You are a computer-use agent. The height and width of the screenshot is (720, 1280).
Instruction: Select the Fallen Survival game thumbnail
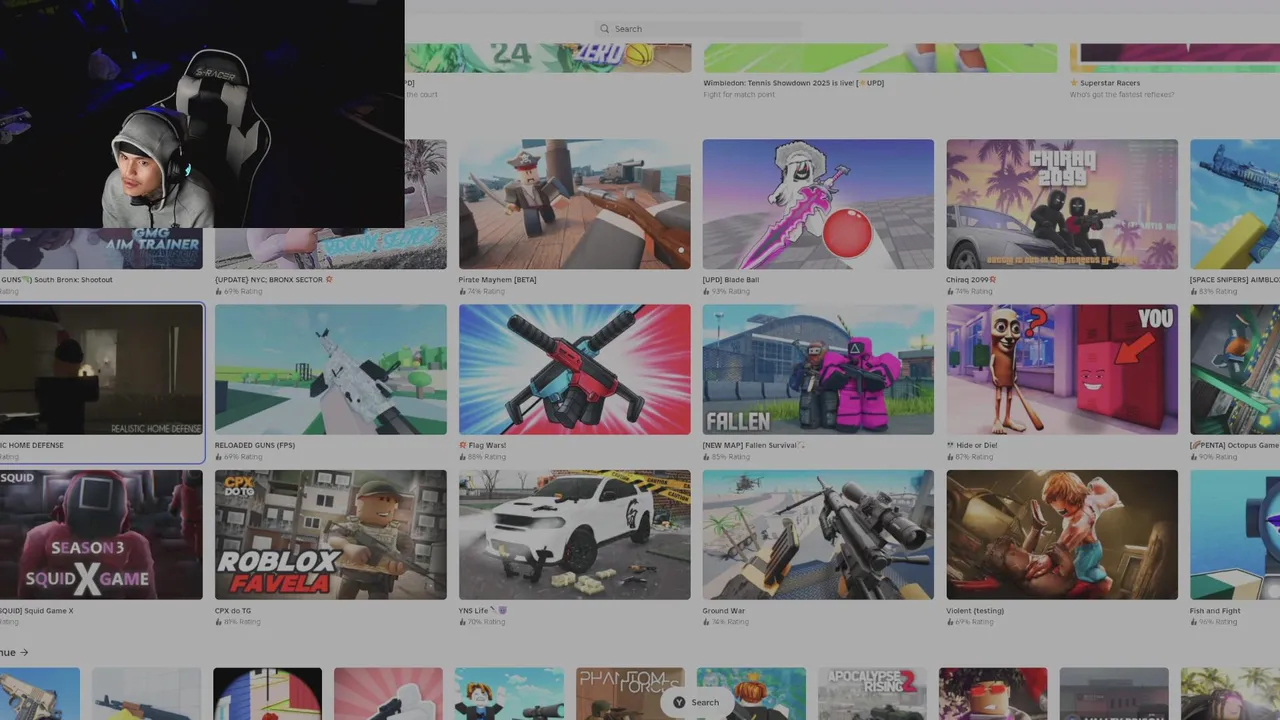(x=818, y=369)
